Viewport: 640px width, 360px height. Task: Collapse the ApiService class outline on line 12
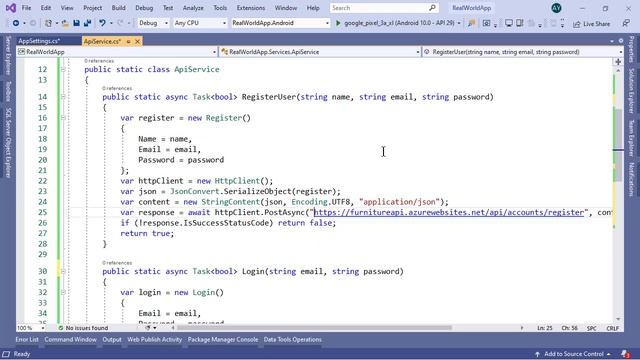tap(63, 69)
